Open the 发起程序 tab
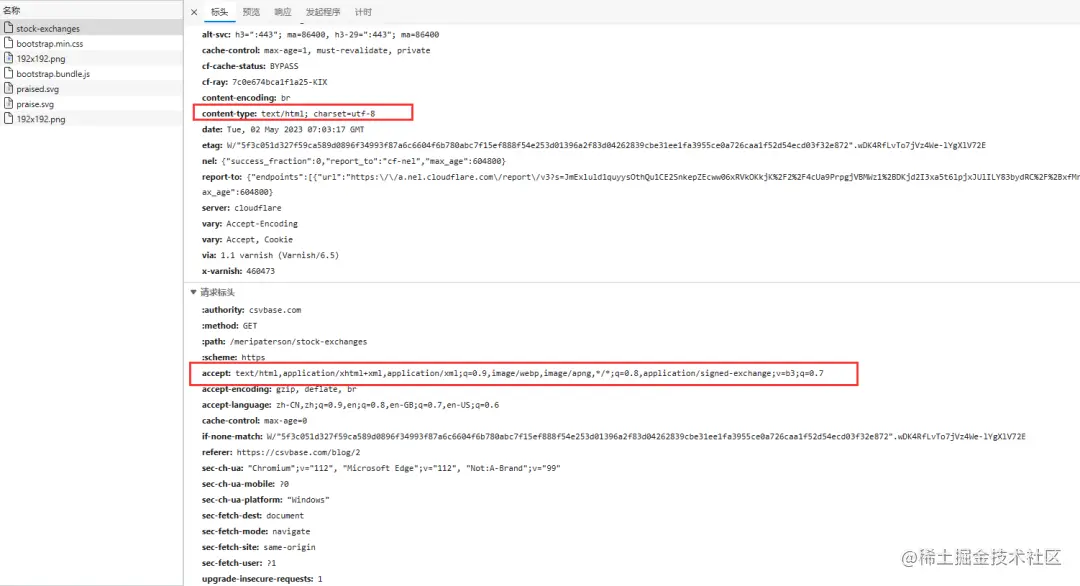The height and width of the screenshot is (586, 1080). pyautogui.click(x=322, y=12)
